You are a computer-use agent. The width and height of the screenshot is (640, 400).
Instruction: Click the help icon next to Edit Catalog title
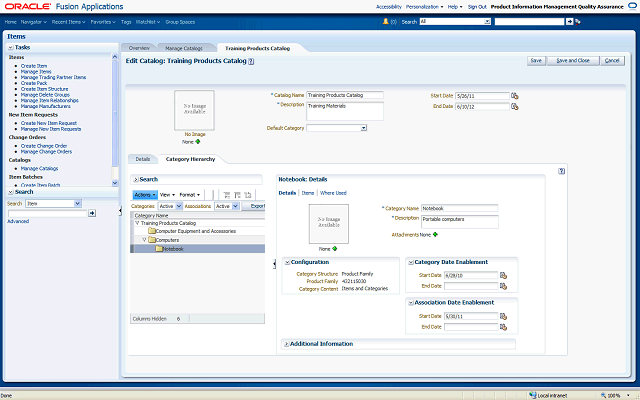251,61
